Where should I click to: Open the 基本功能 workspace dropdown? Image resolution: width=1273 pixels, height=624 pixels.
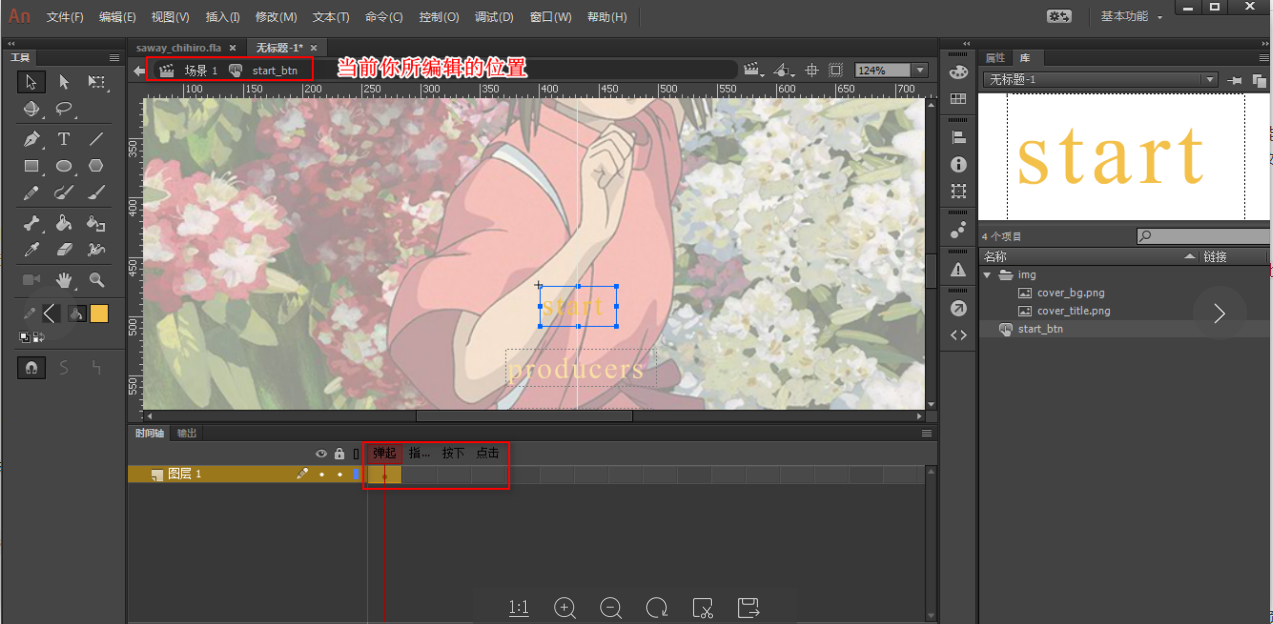[x=1132, y=17]
